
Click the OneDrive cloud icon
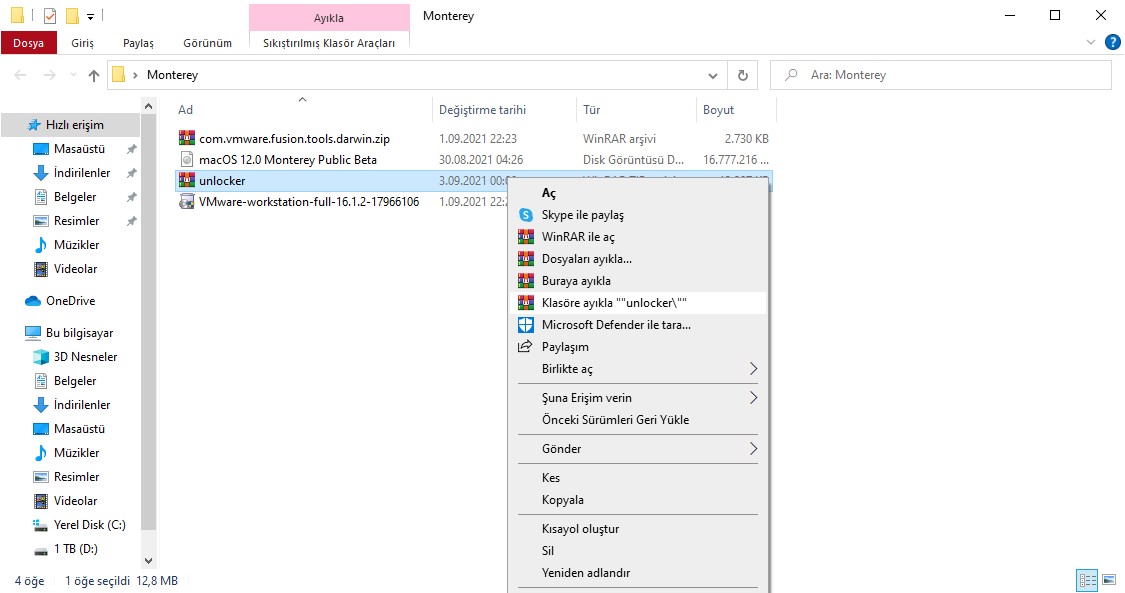[x=33, y=300]
